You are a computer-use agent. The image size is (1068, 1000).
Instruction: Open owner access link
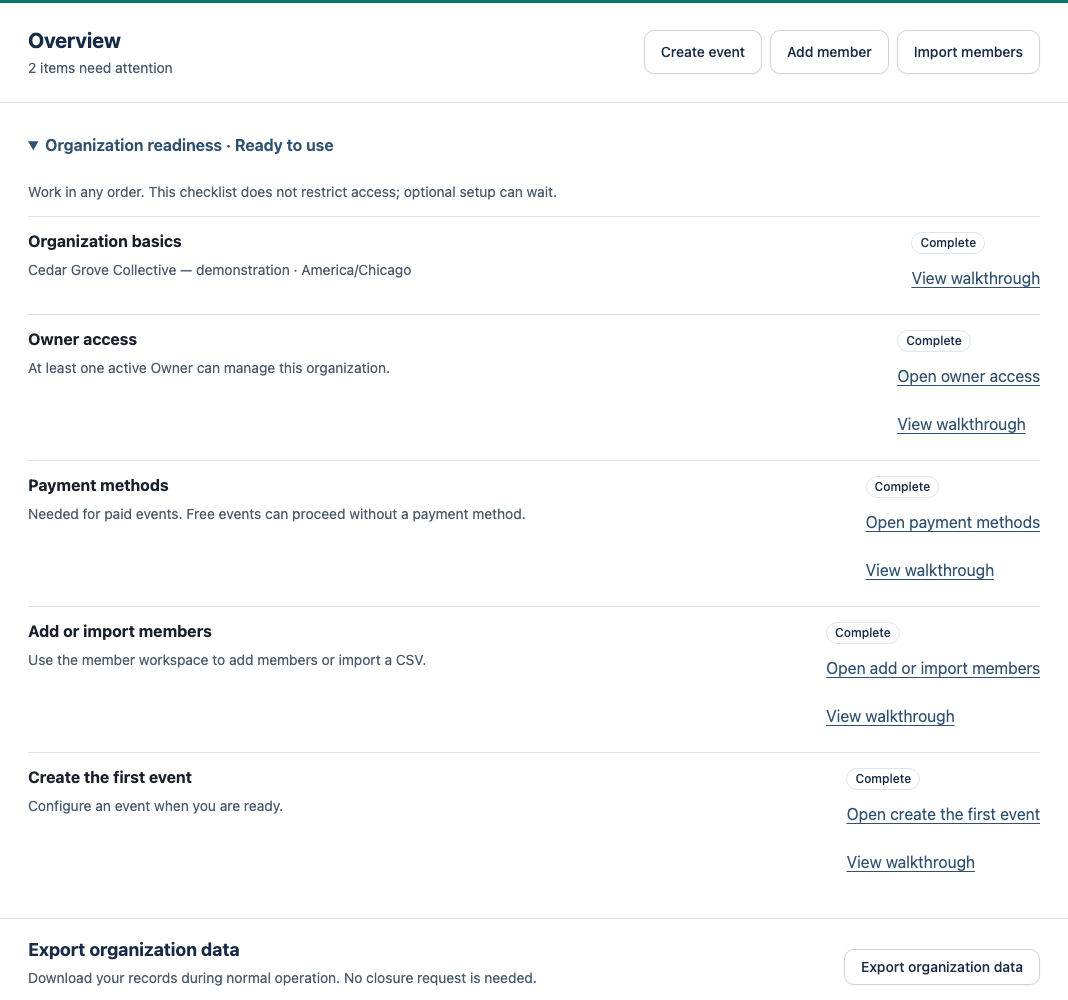[968, 376]
